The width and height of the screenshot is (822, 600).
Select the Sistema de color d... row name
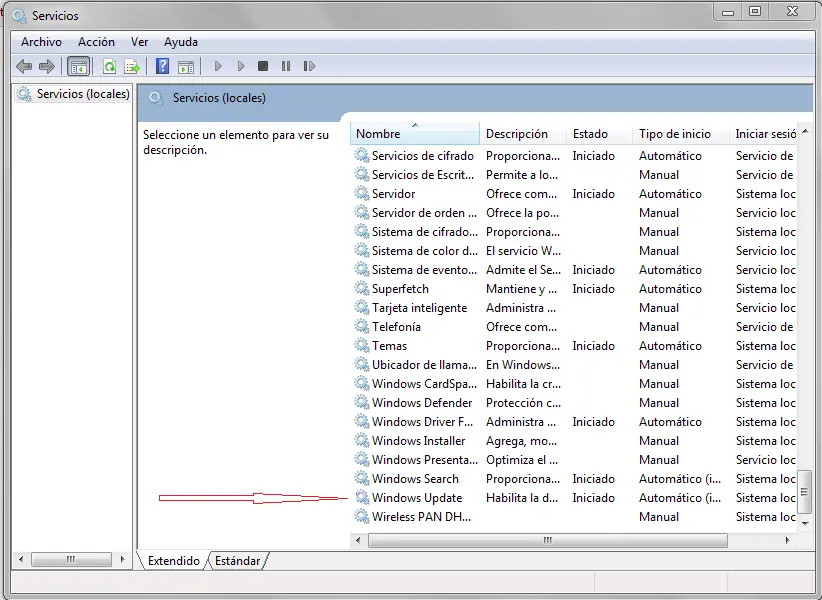(x=425, y=250)
